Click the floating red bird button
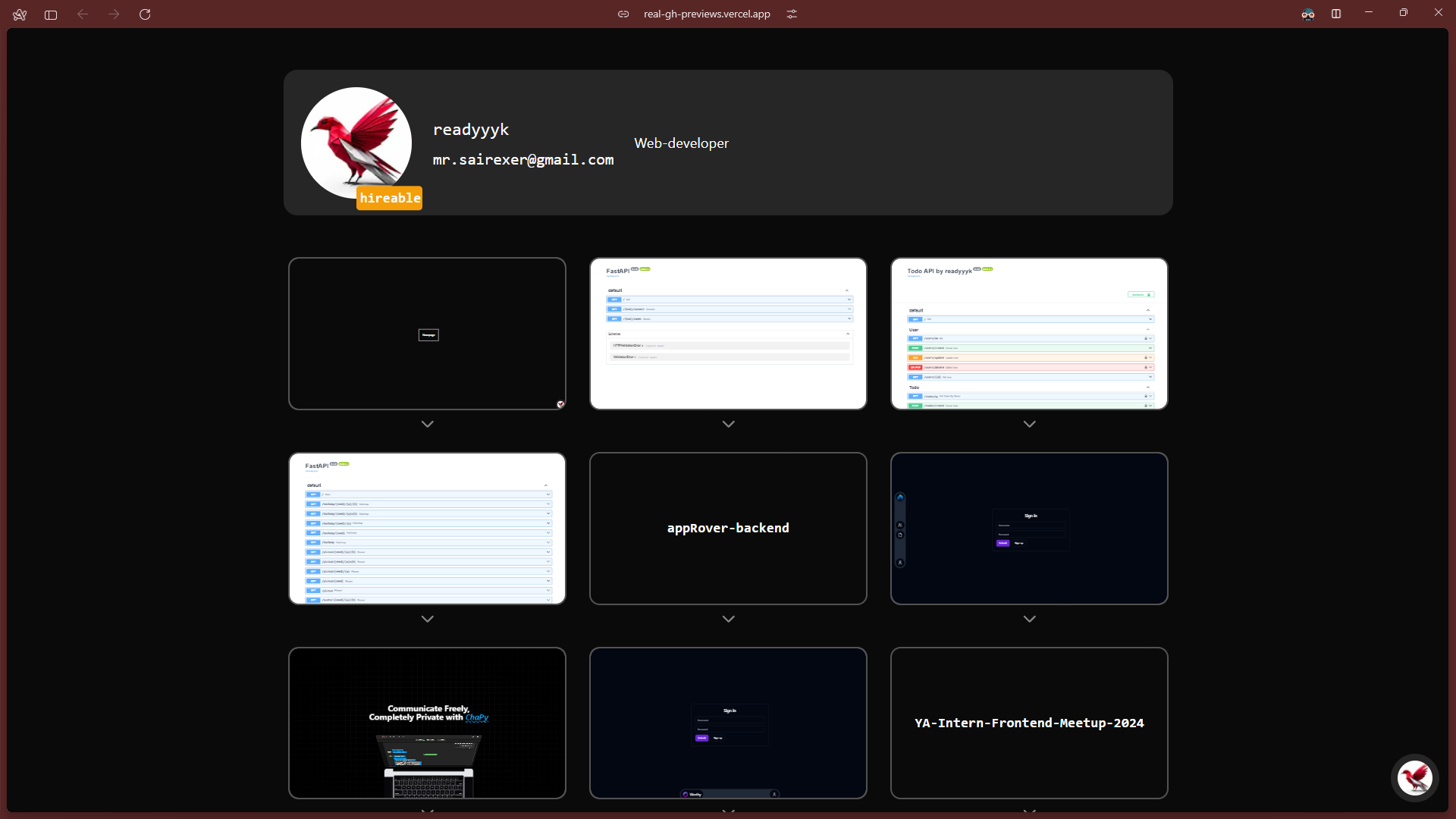The width and height of the screenshot is (1456, 819). click(1414, 777)
